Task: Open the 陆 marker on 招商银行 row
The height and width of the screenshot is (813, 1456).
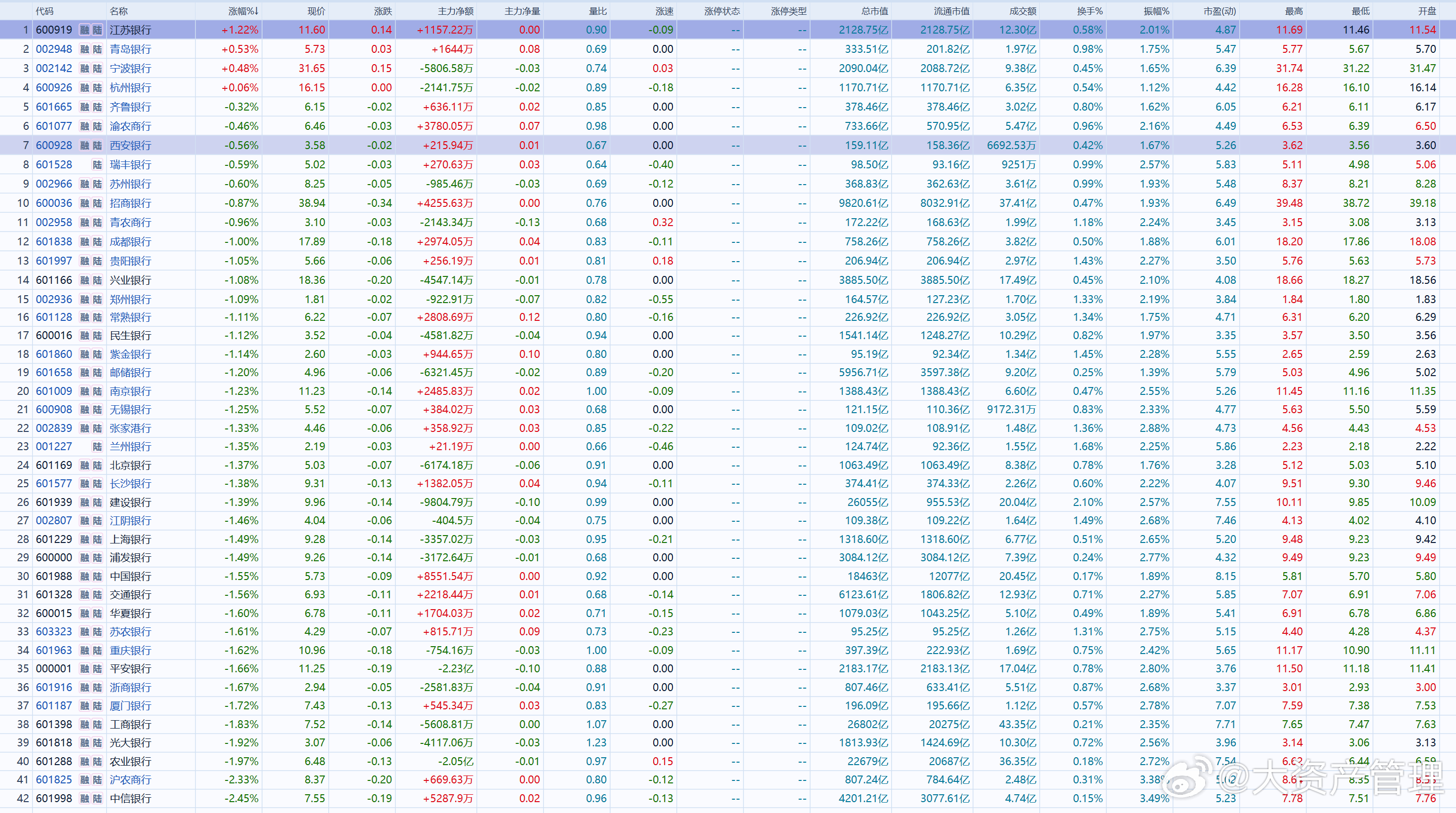Action: 97,203
